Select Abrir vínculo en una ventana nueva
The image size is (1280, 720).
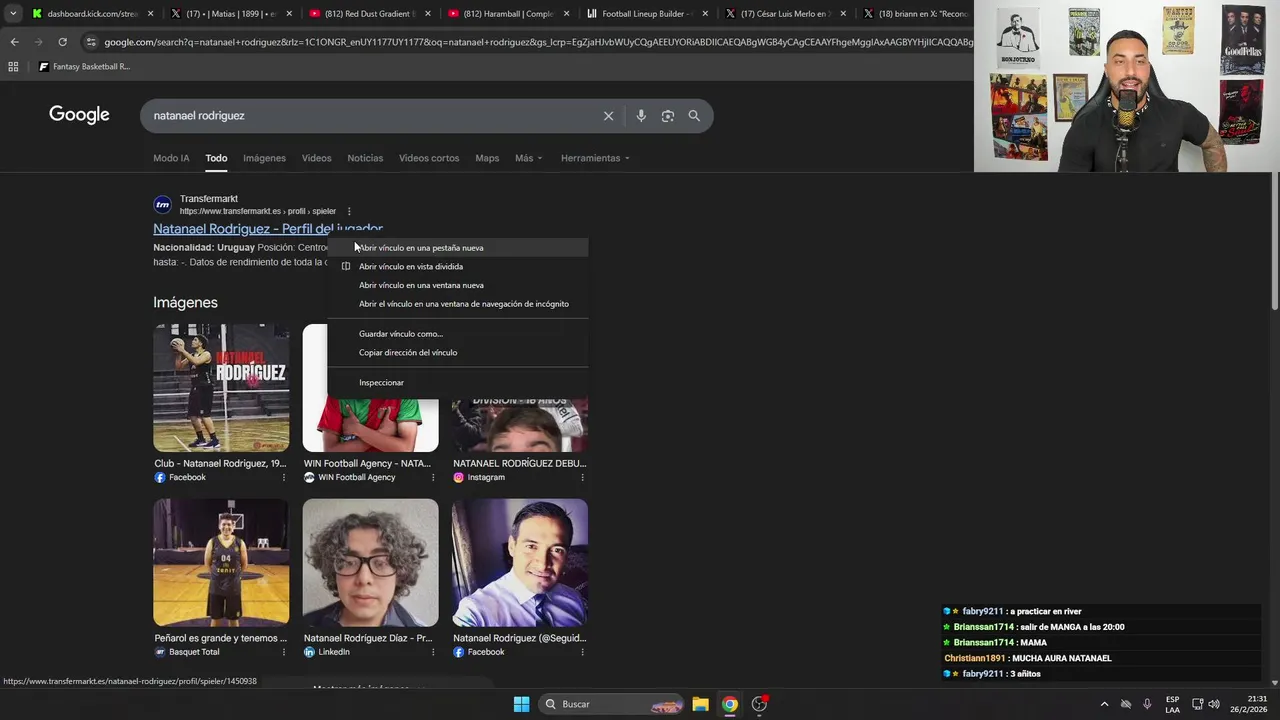(458, 285)
